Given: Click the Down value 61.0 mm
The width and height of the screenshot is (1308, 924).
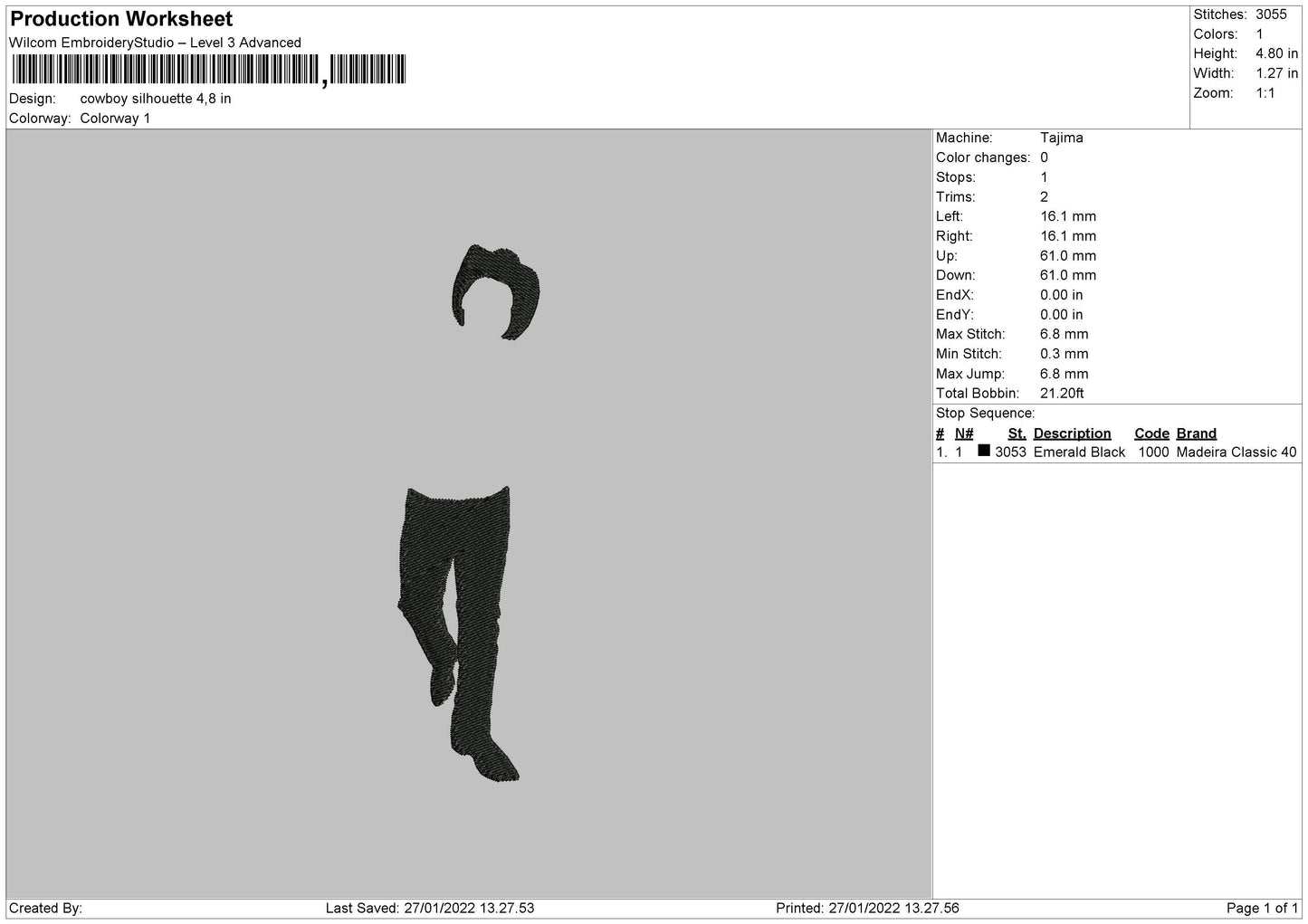Looking at the screenshot, I should tap(1068, 275).
